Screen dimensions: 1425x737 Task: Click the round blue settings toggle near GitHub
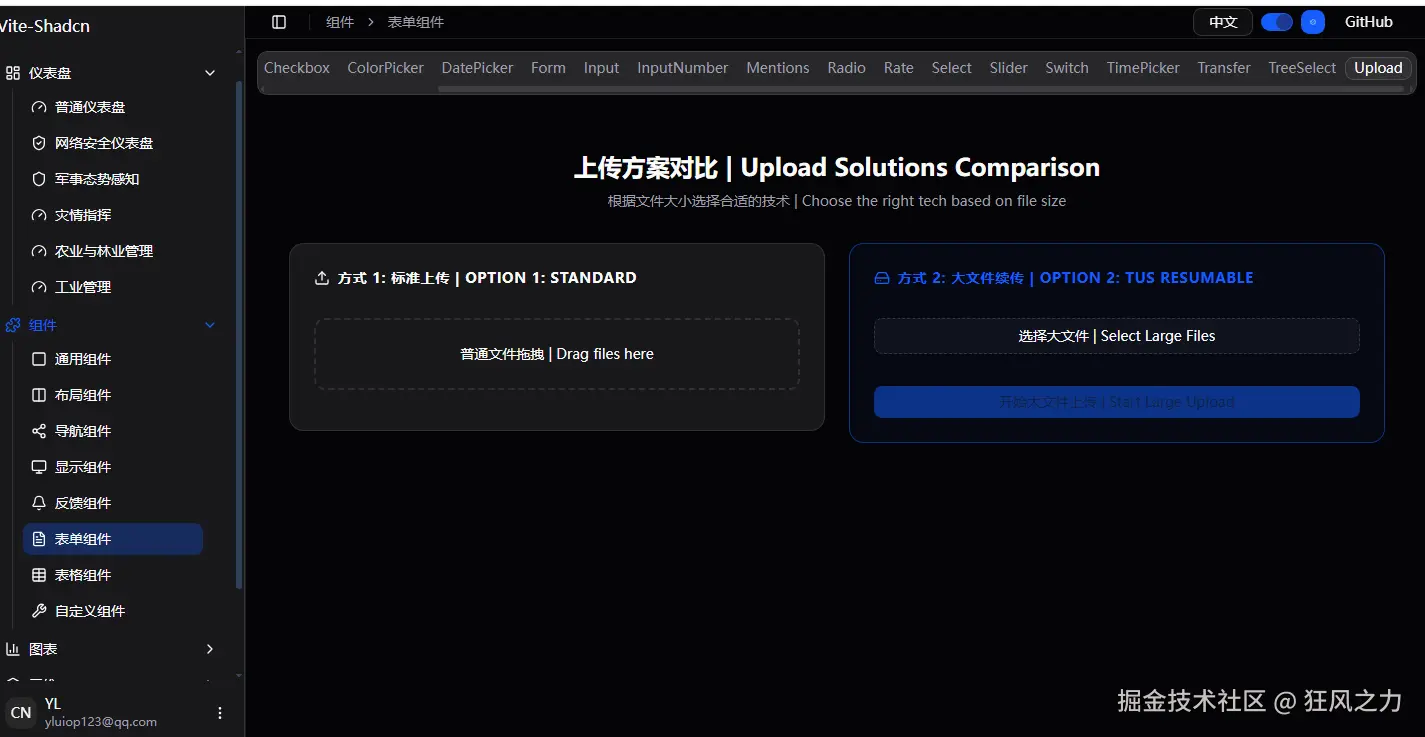1312,21
